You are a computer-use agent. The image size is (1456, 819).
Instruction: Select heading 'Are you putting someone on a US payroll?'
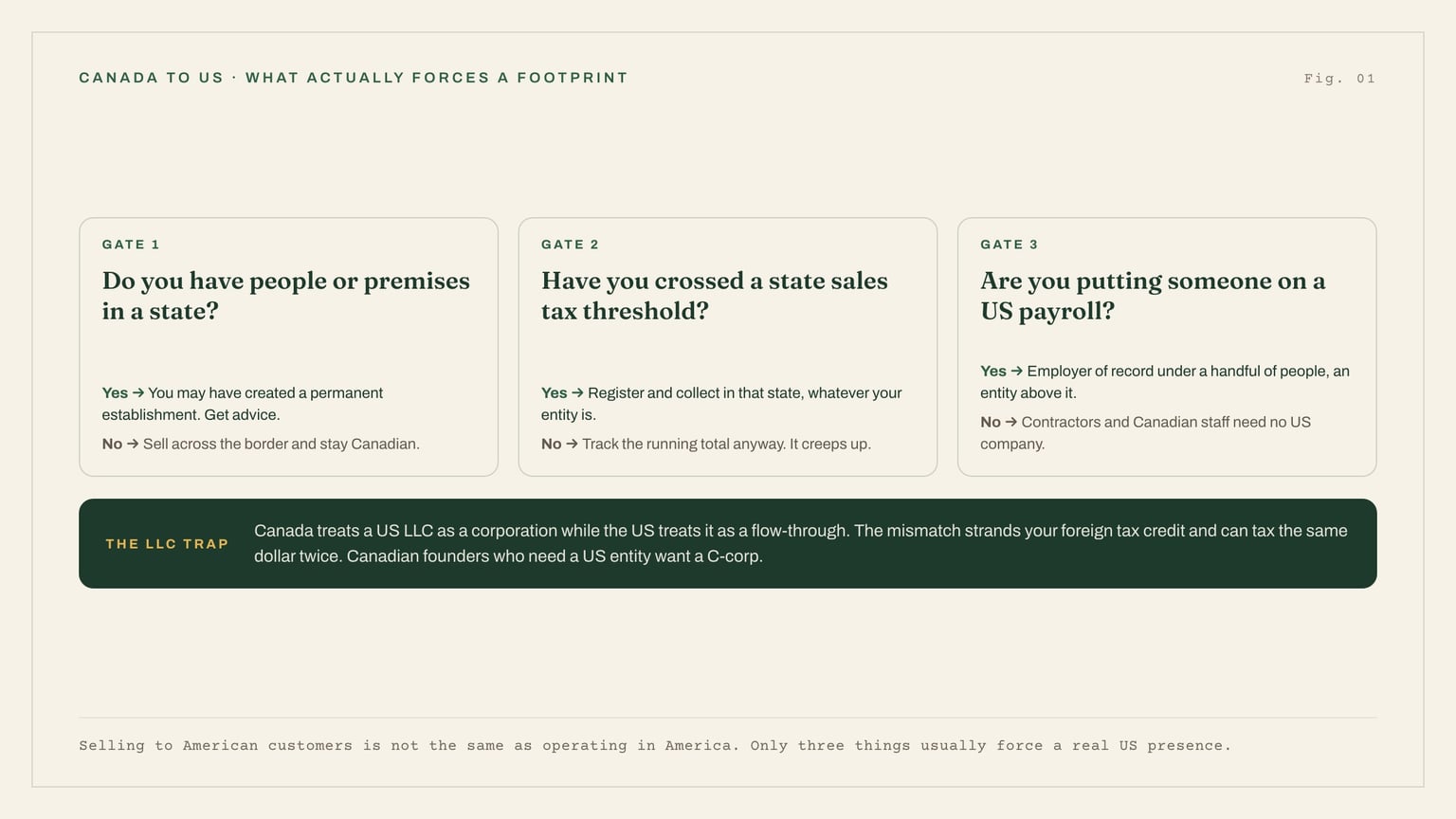pos(1153,296)
